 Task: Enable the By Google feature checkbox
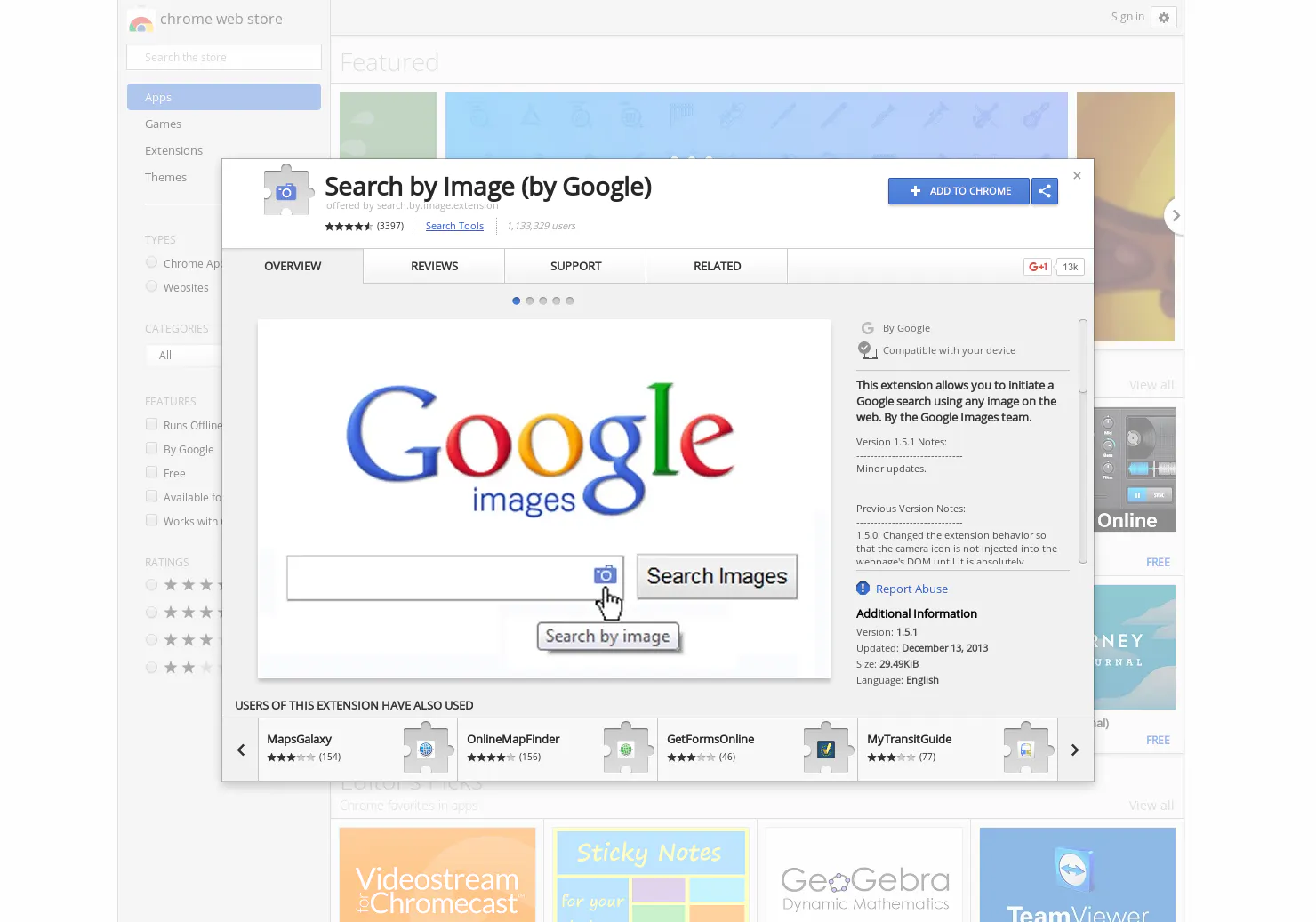click(151, 448)
